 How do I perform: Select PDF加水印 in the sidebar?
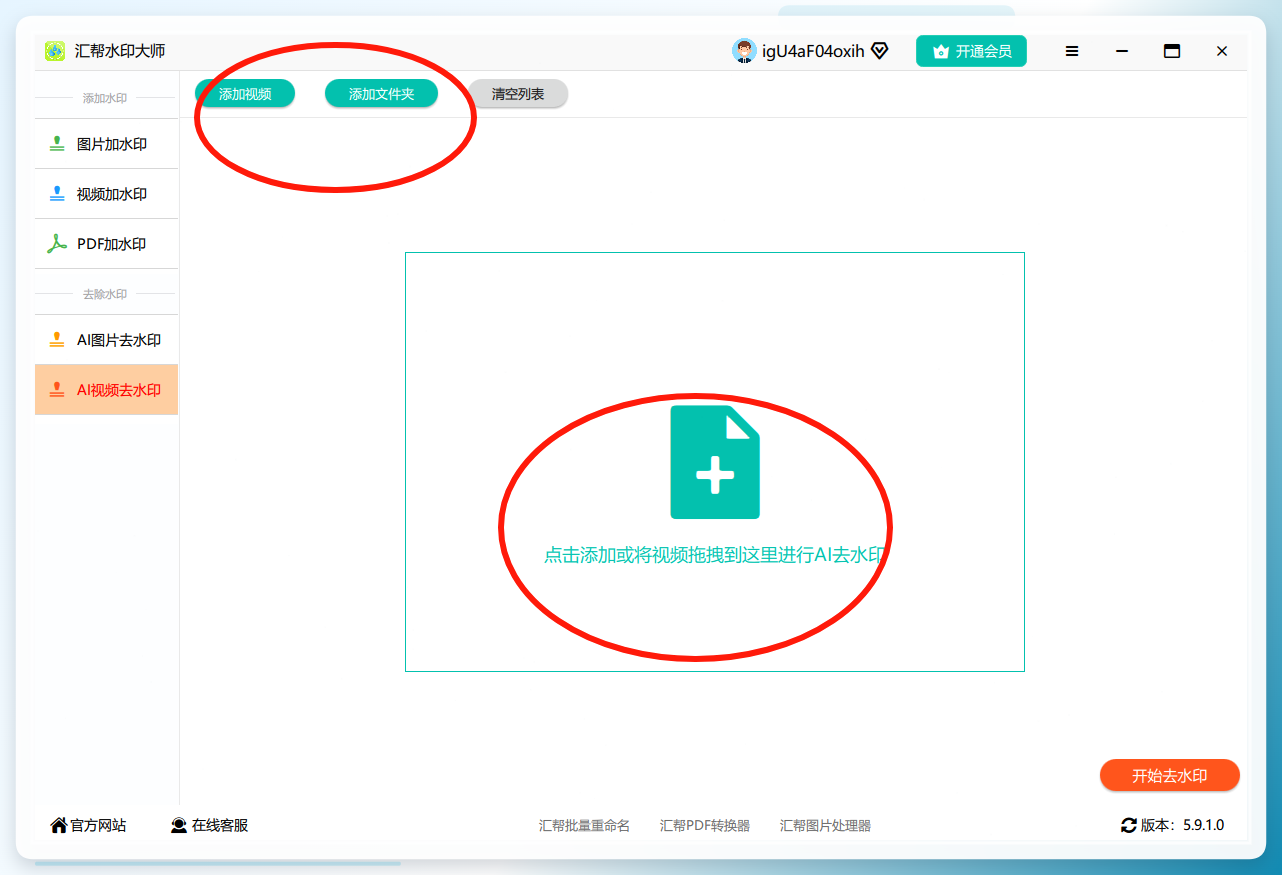[107, 244]
